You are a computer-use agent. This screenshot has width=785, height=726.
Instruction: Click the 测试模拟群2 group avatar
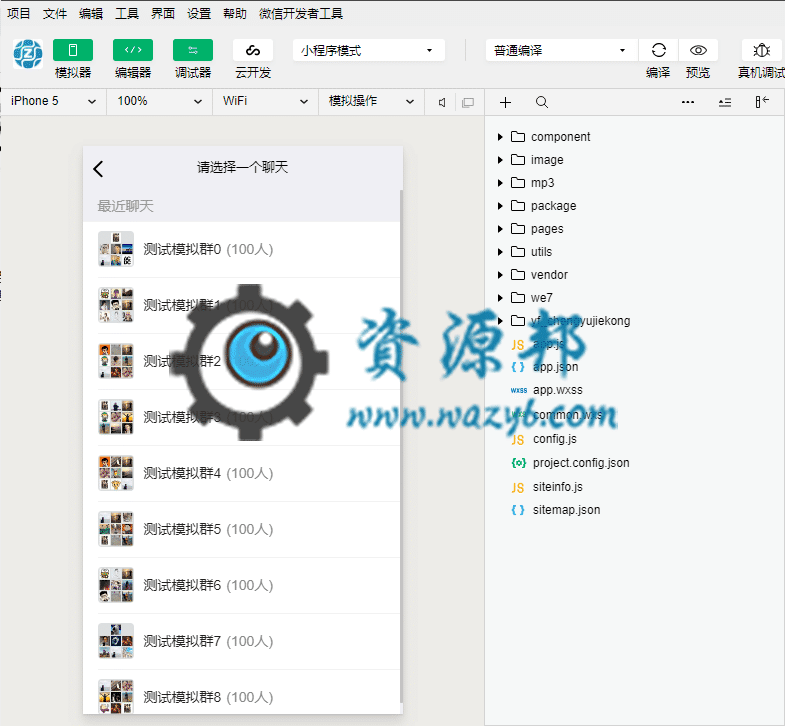116,361
